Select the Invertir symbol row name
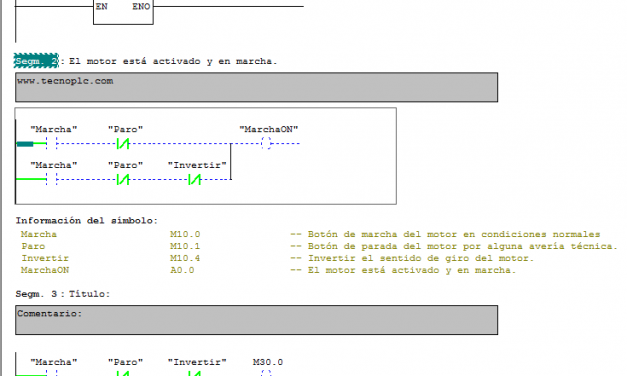This screenshot has height=376, width=627. [45, 258]
